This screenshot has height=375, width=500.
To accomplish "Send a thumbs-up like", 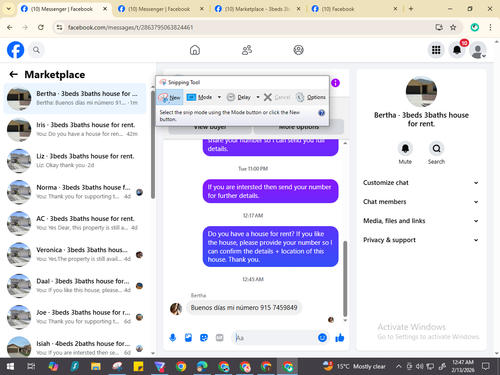I will point(340,338).
